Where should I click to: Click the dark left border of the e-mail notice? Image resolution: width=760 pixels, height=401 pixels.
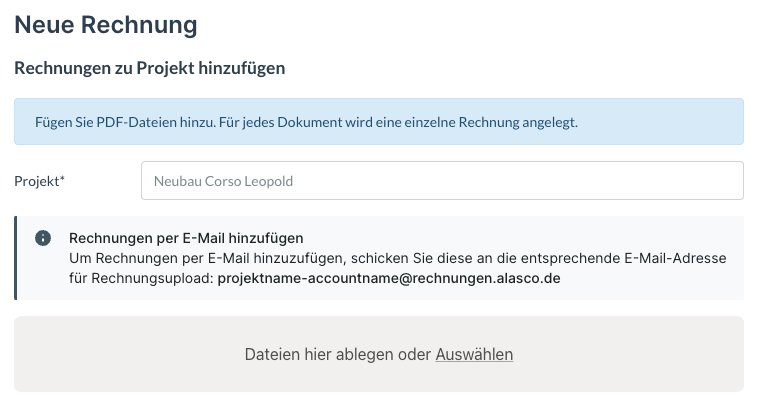pos(15,258)
